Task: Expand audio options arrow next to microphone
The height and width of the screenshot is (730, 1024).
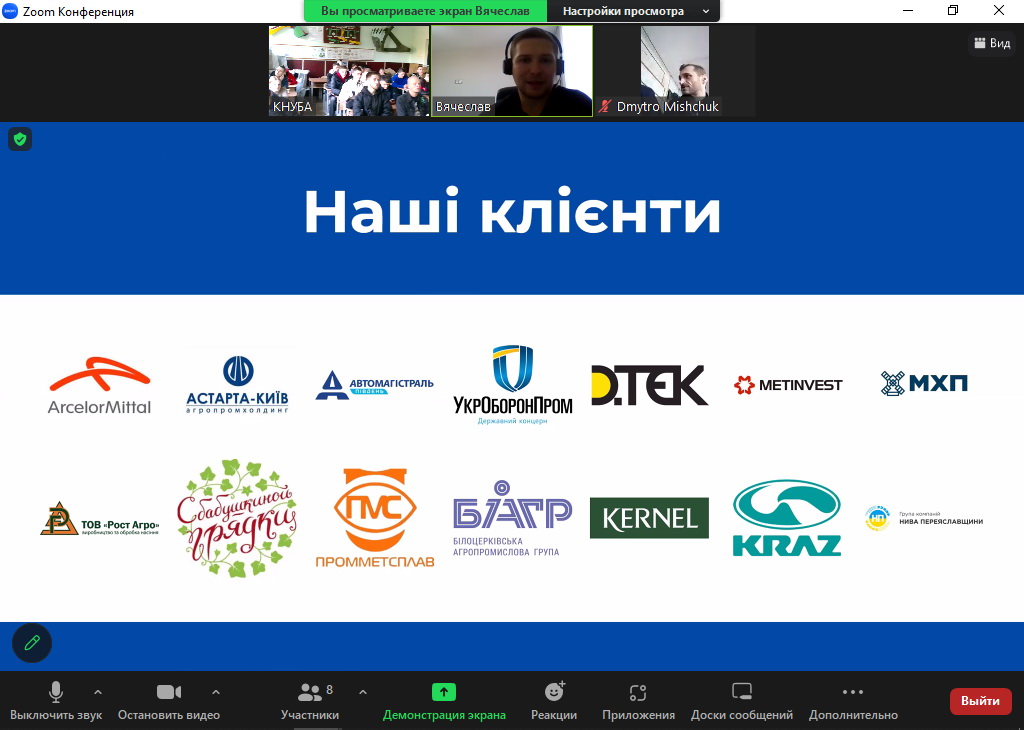Action: click(97, 692)
